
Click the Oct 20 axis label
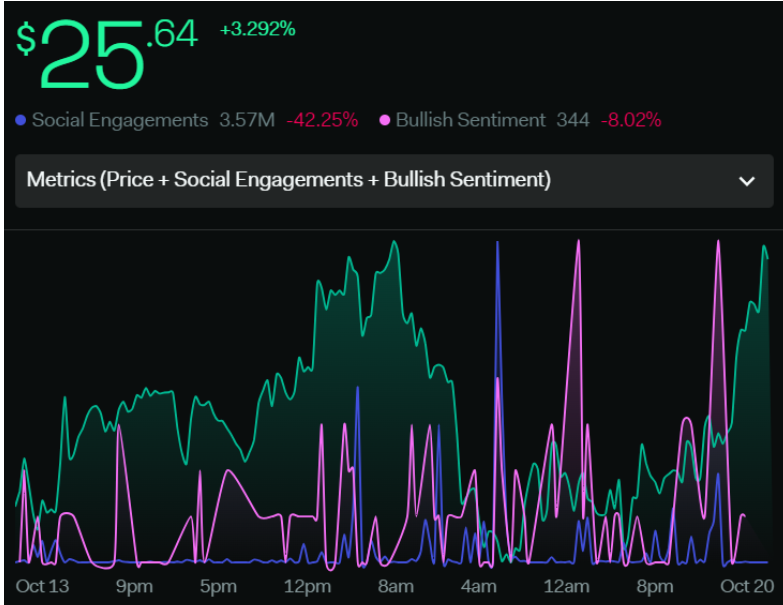click(747, 586)
